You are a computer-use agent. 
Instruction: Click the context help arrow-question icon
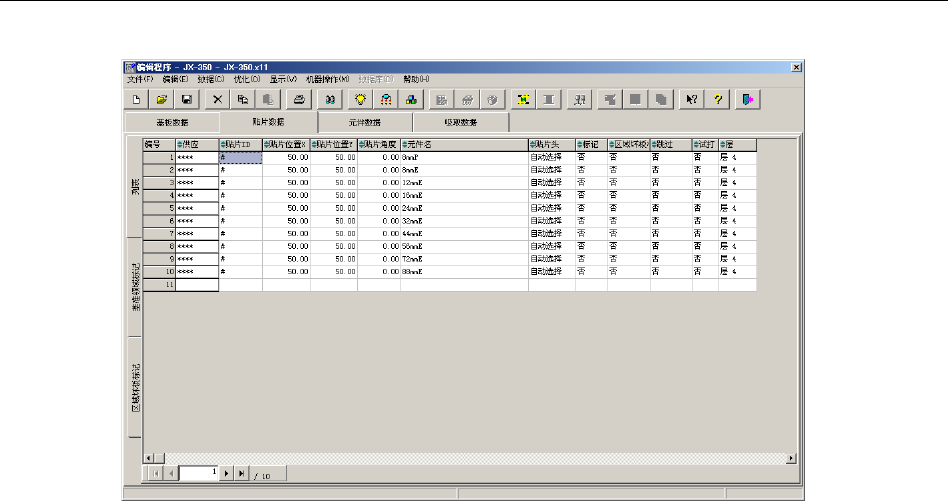click(x=690, y=99)
